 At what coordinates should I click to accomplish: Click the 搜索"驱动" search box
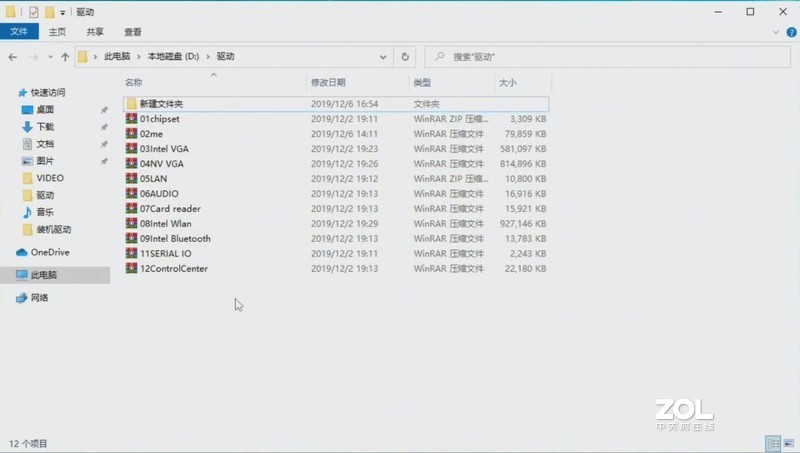(607, 57)
